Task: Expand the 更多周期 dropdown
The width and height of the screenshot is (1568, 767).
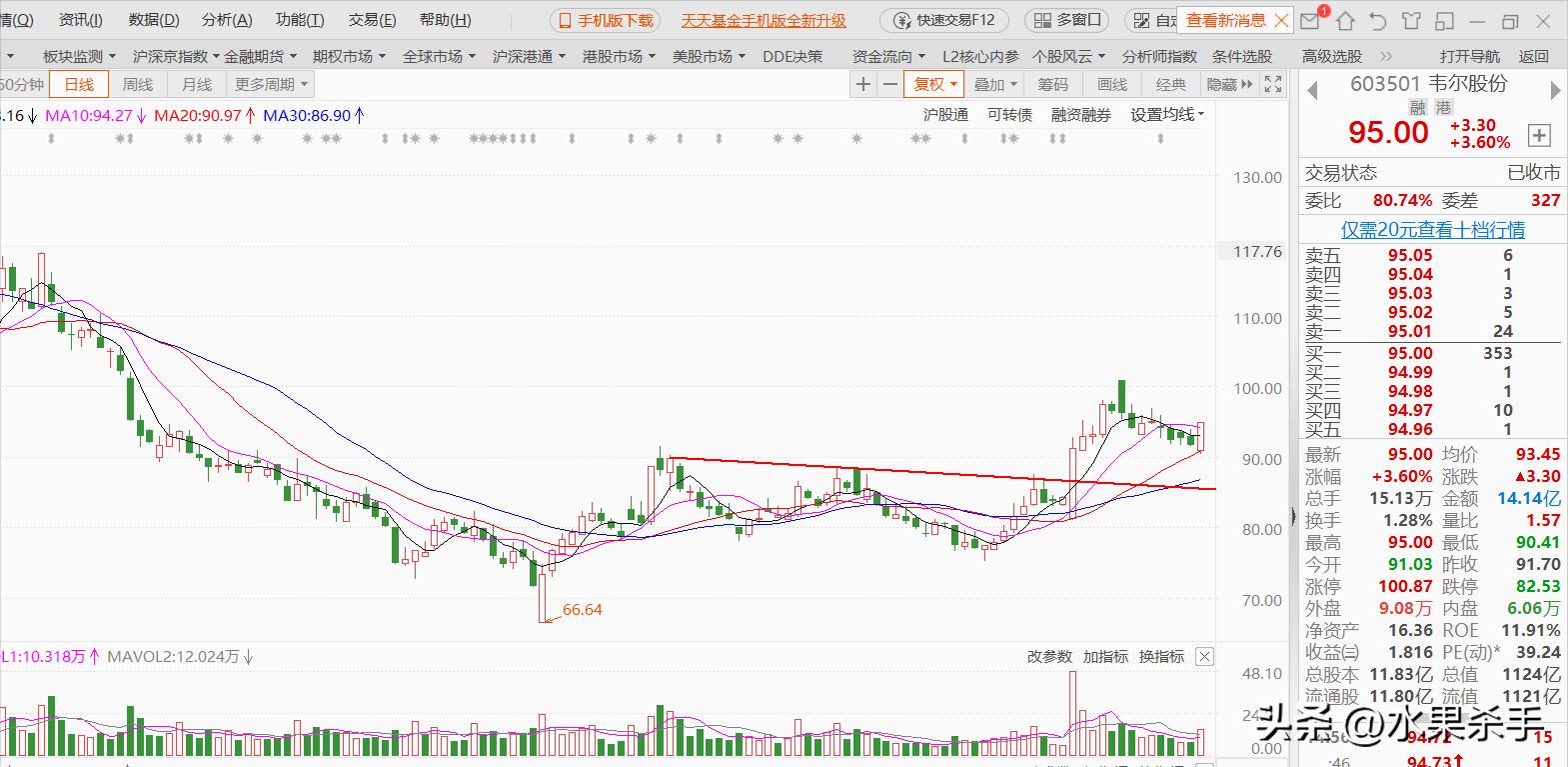Action: click(272, 85)
